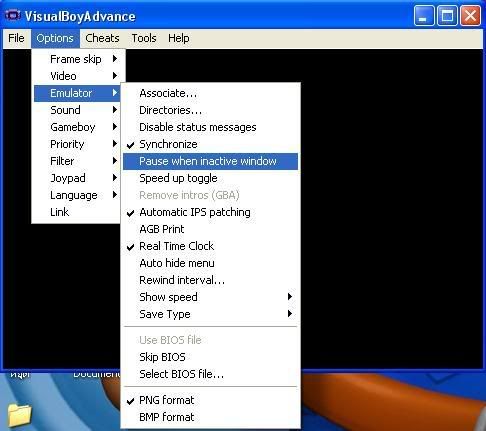Open the yellow folder on the desktop
The height and width of the screenshot is (431, 486).
pos(19,415)
